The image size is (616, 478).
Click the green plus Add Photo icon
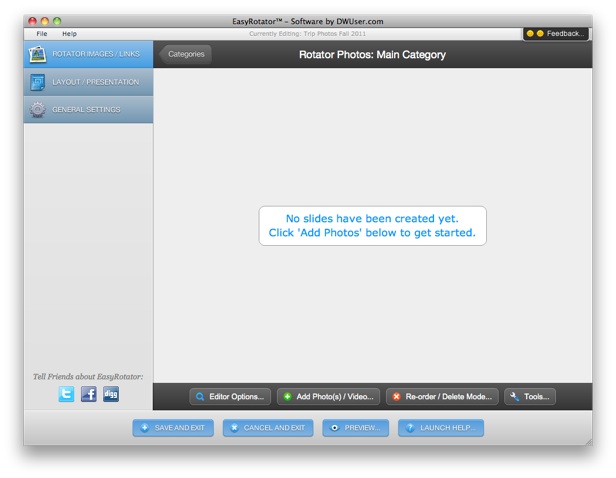288,397
